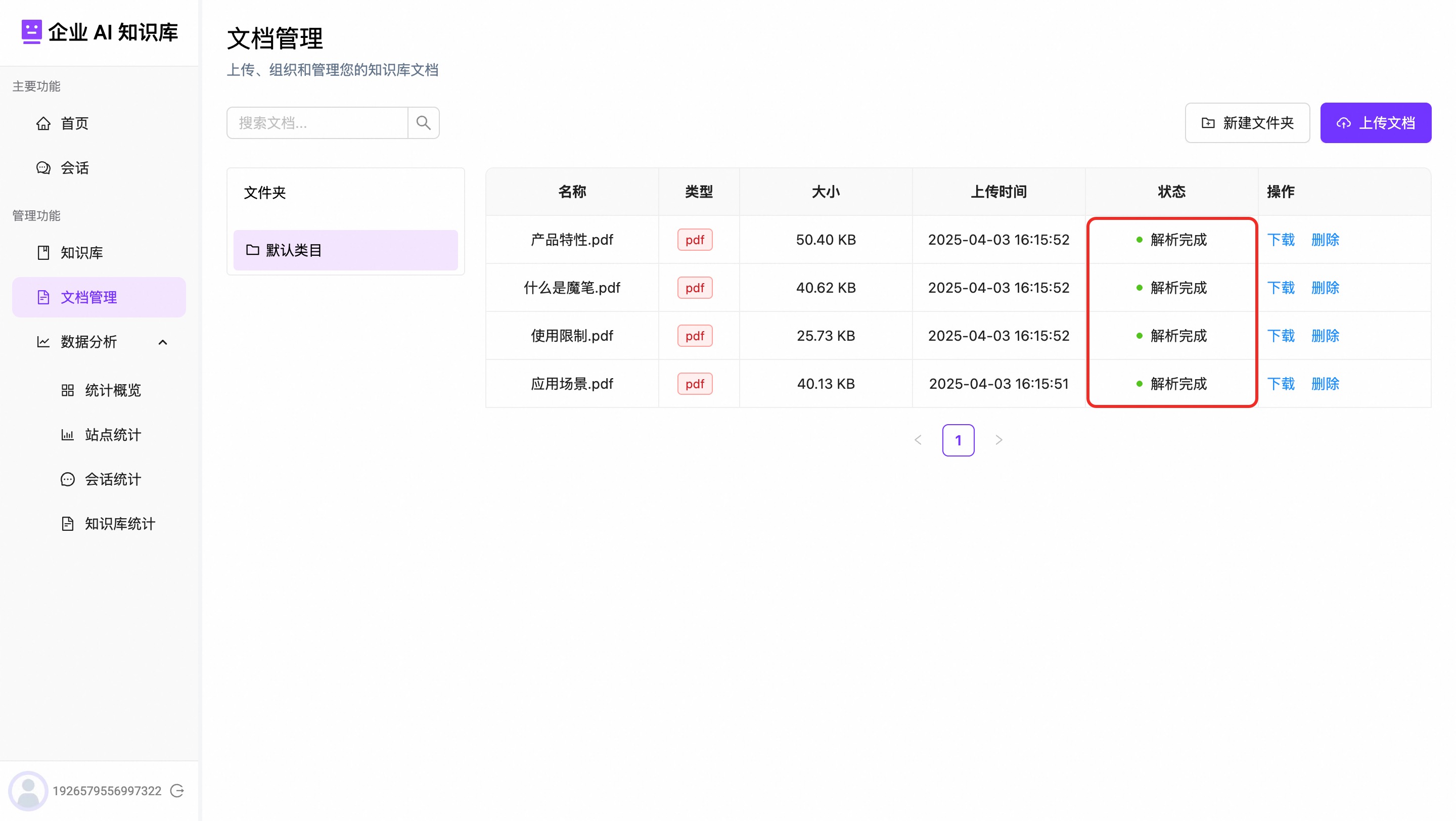Screen dimensions: 1456x821
Task: Open 站点统计 statistics page
Action: point(112,435)
